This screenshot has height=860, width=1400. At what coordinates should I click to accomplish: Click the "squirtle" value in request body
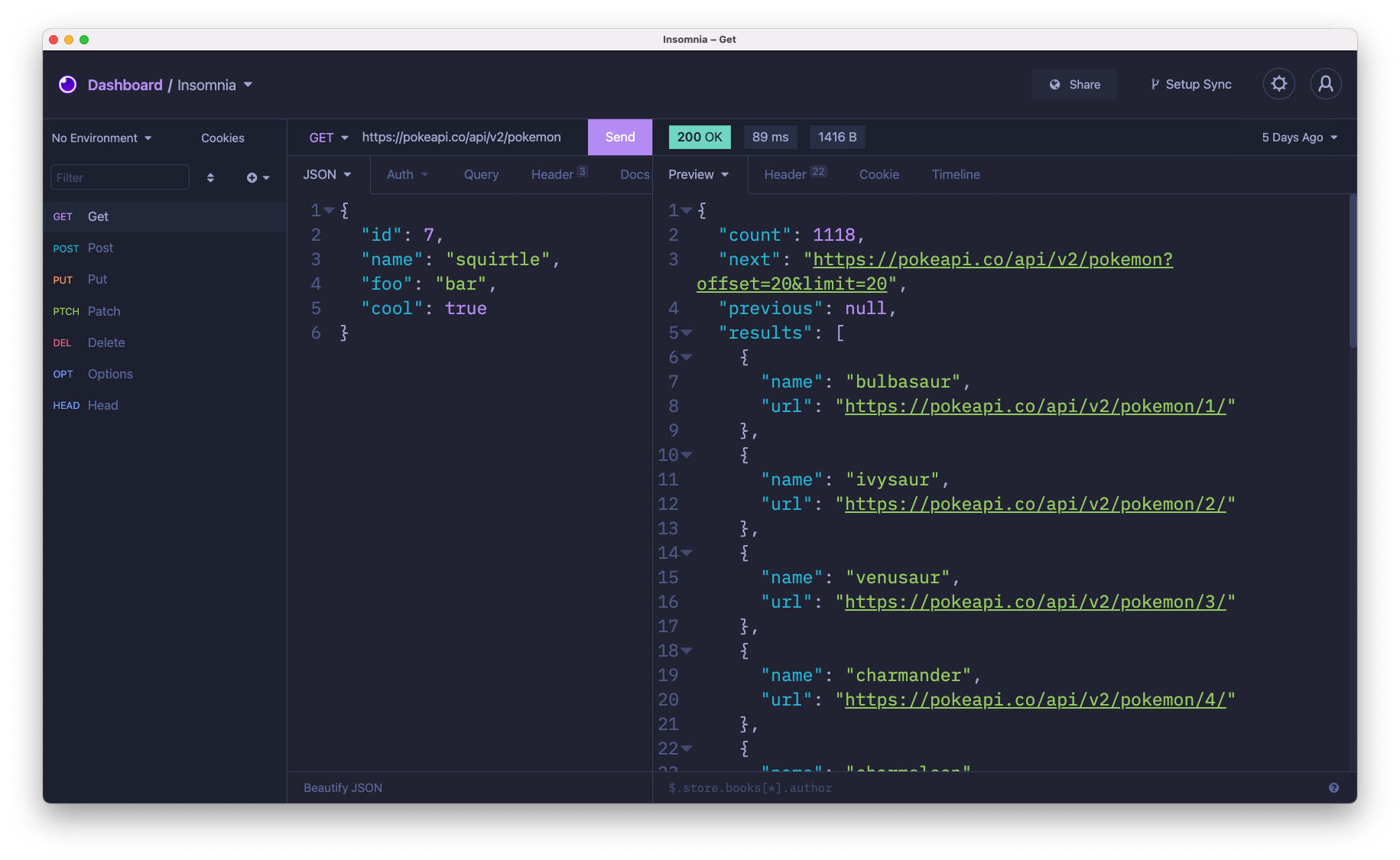pyautogui.click(x=498, y=260)
